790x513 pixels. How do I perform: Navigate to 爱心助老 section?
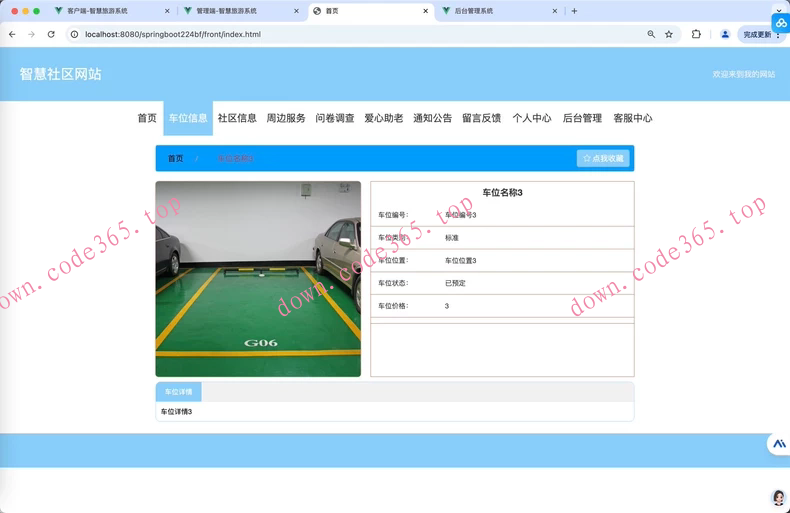[x=383, y=118]
